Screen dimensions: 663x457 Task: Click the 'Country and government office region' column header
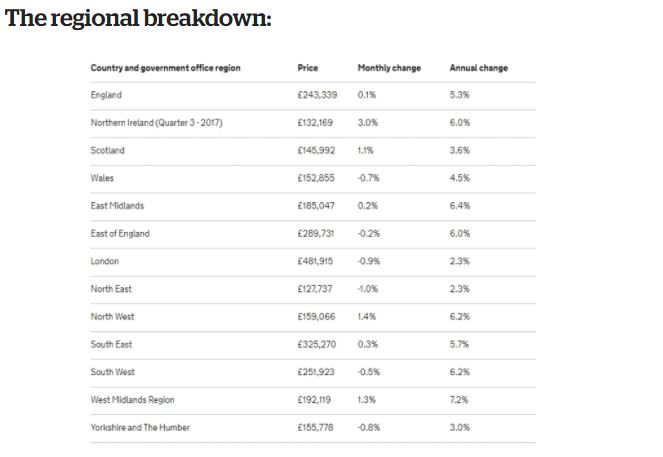[x=165, y=68]
